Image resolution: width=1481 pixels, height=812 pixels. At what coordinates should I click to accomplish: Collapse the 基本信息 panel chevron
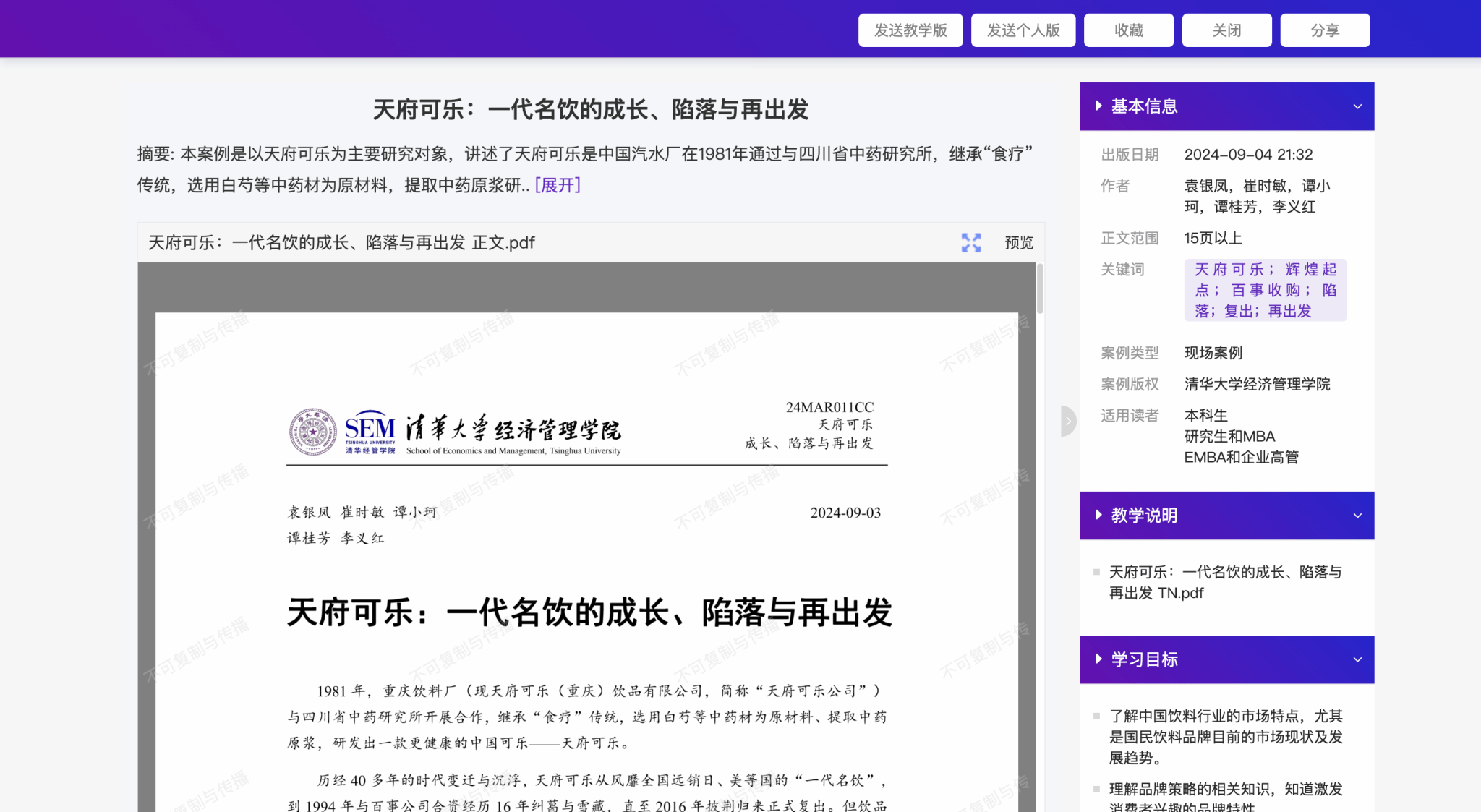1357,106
